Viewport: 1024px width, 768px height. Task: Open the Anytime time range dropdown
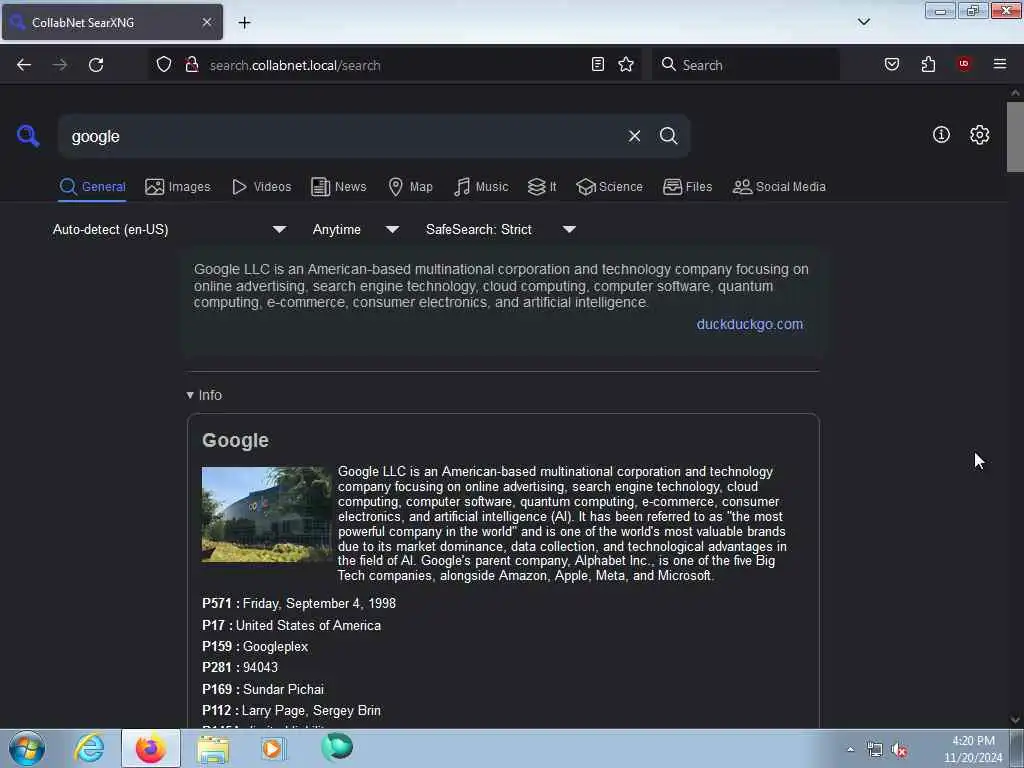click(x=355, y=229)
